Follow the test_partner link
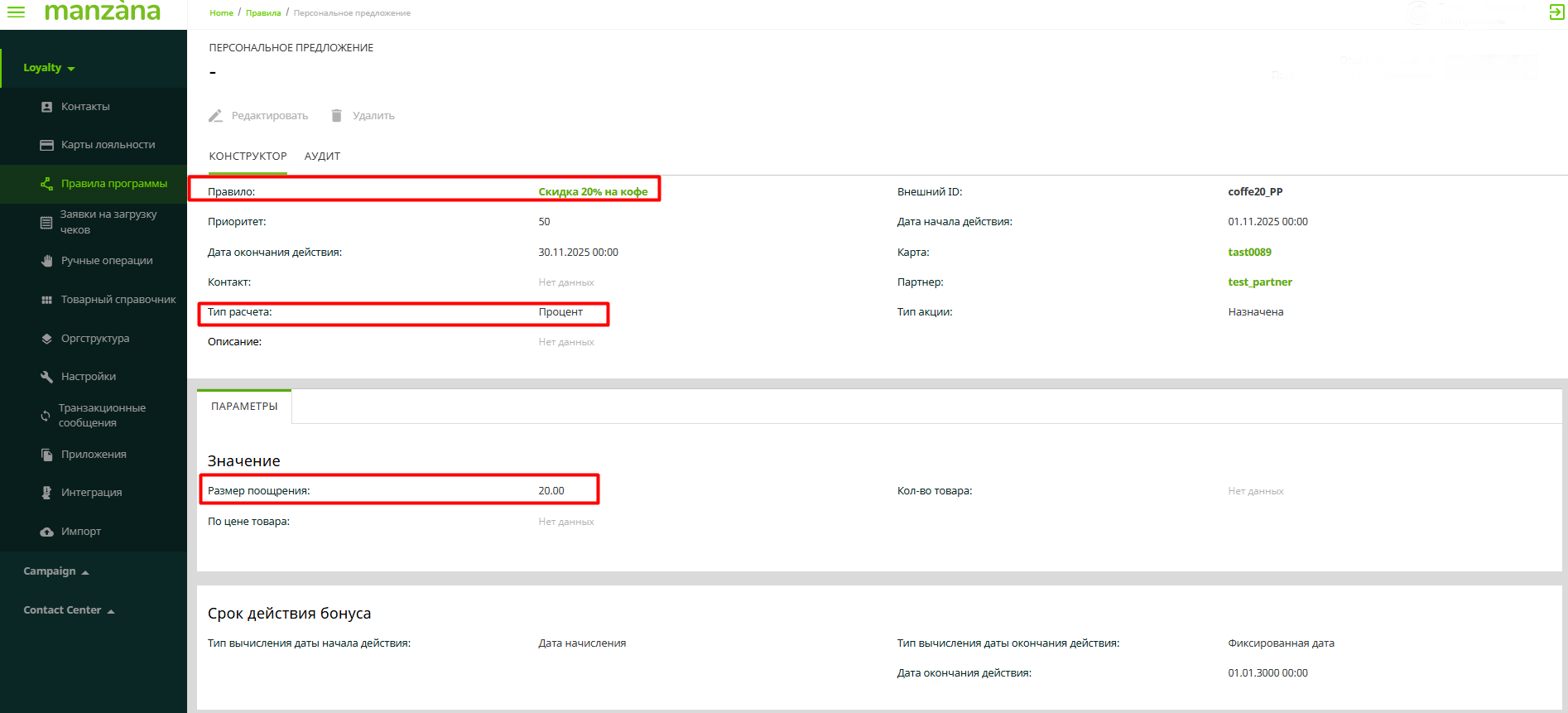 [x=1259, y=282]
